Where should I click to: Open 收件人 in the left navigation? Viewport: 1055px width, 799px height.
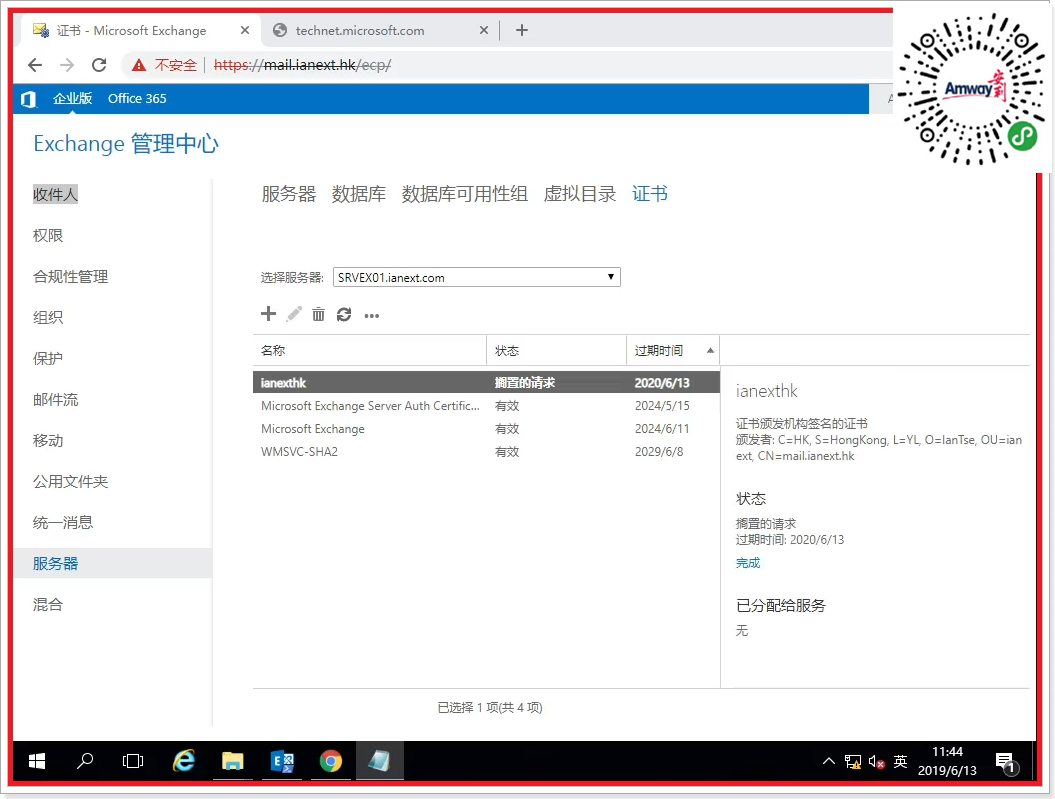click(x=55, y=194)
